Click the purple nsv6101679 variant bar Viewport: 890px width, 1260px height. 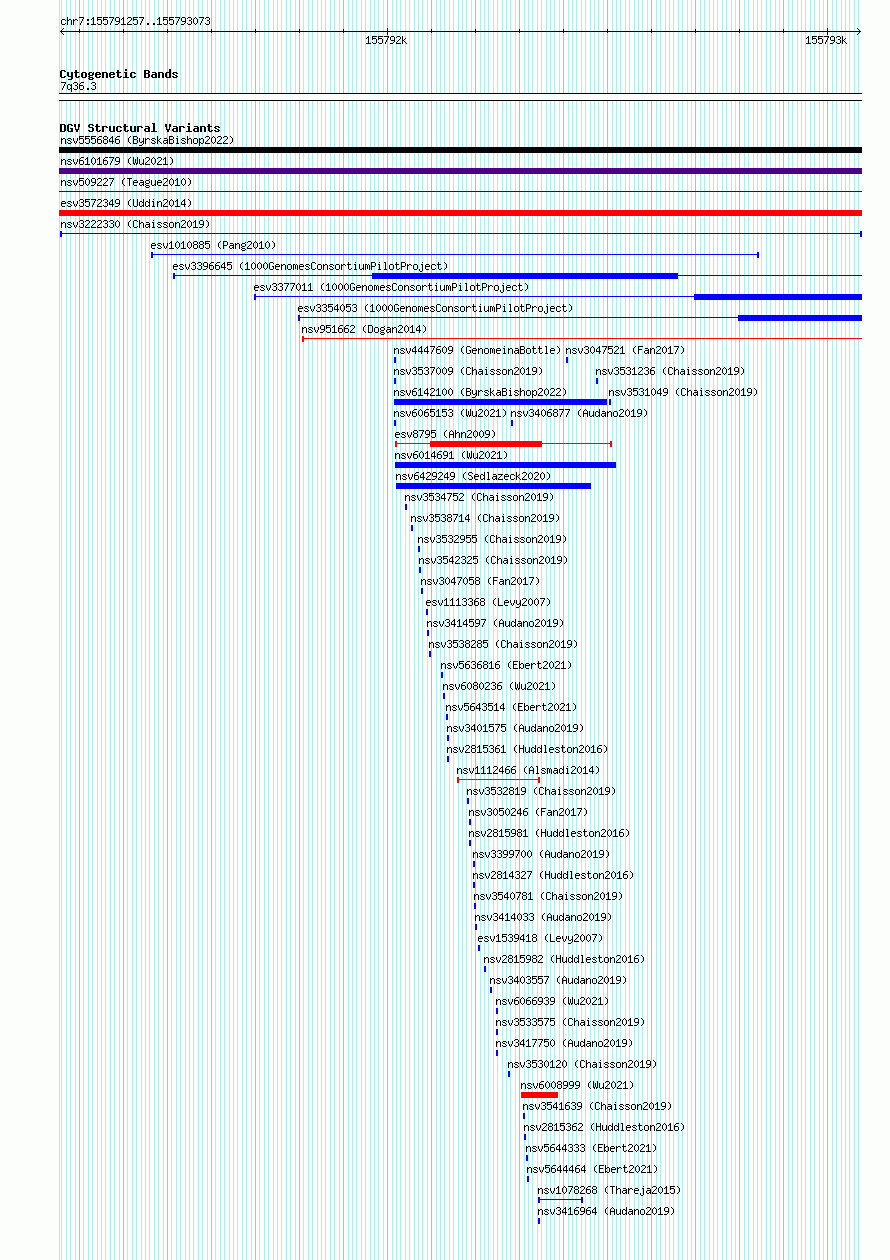point(460,171)
